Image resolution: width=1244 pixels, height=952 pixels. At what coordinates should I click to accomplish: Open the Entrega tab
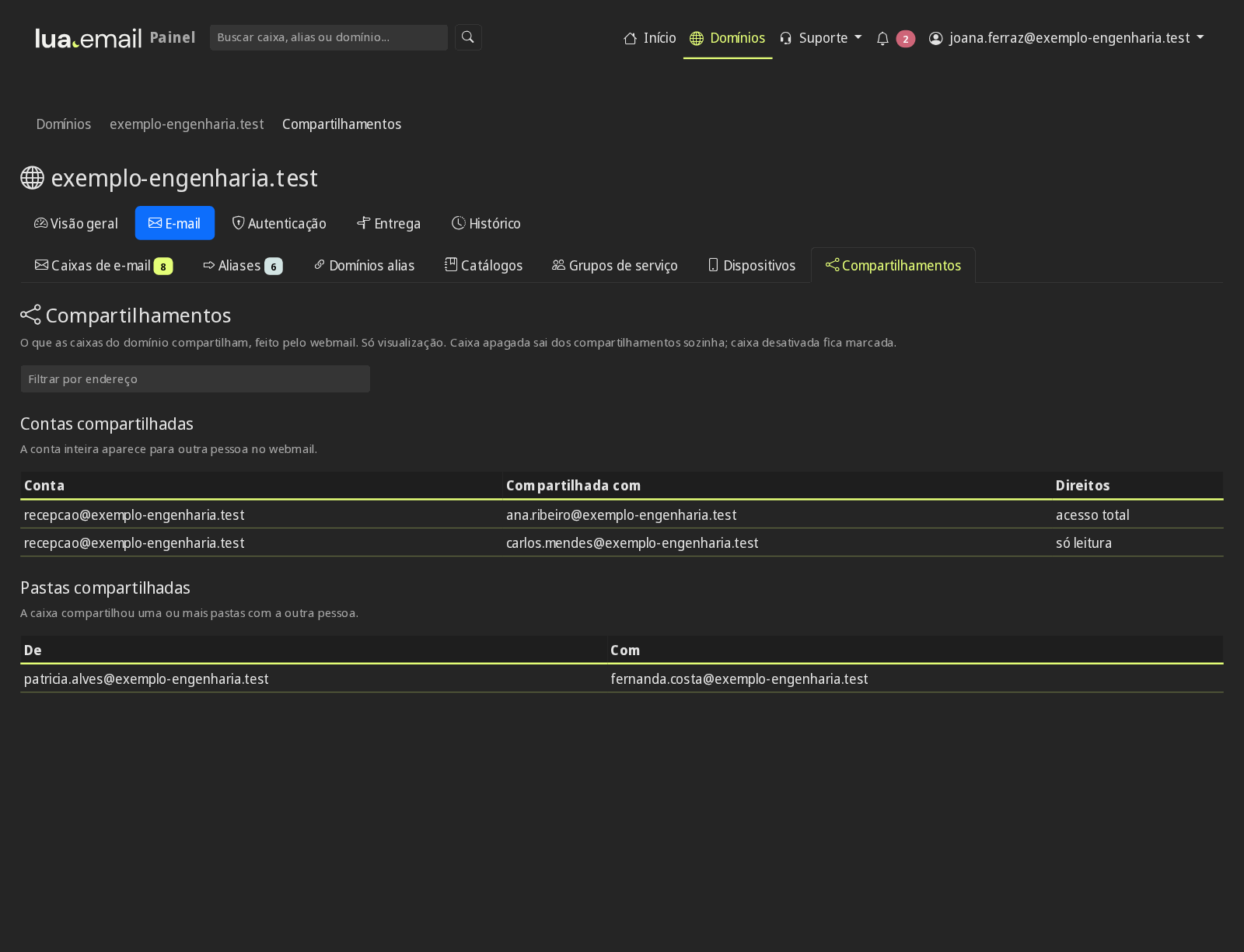coord(389,223)
